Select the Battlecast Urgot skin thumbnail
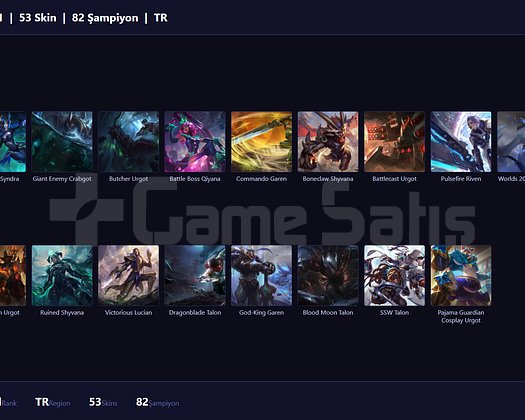This screenshot has width=525, height=420. [x=394, y=142]
